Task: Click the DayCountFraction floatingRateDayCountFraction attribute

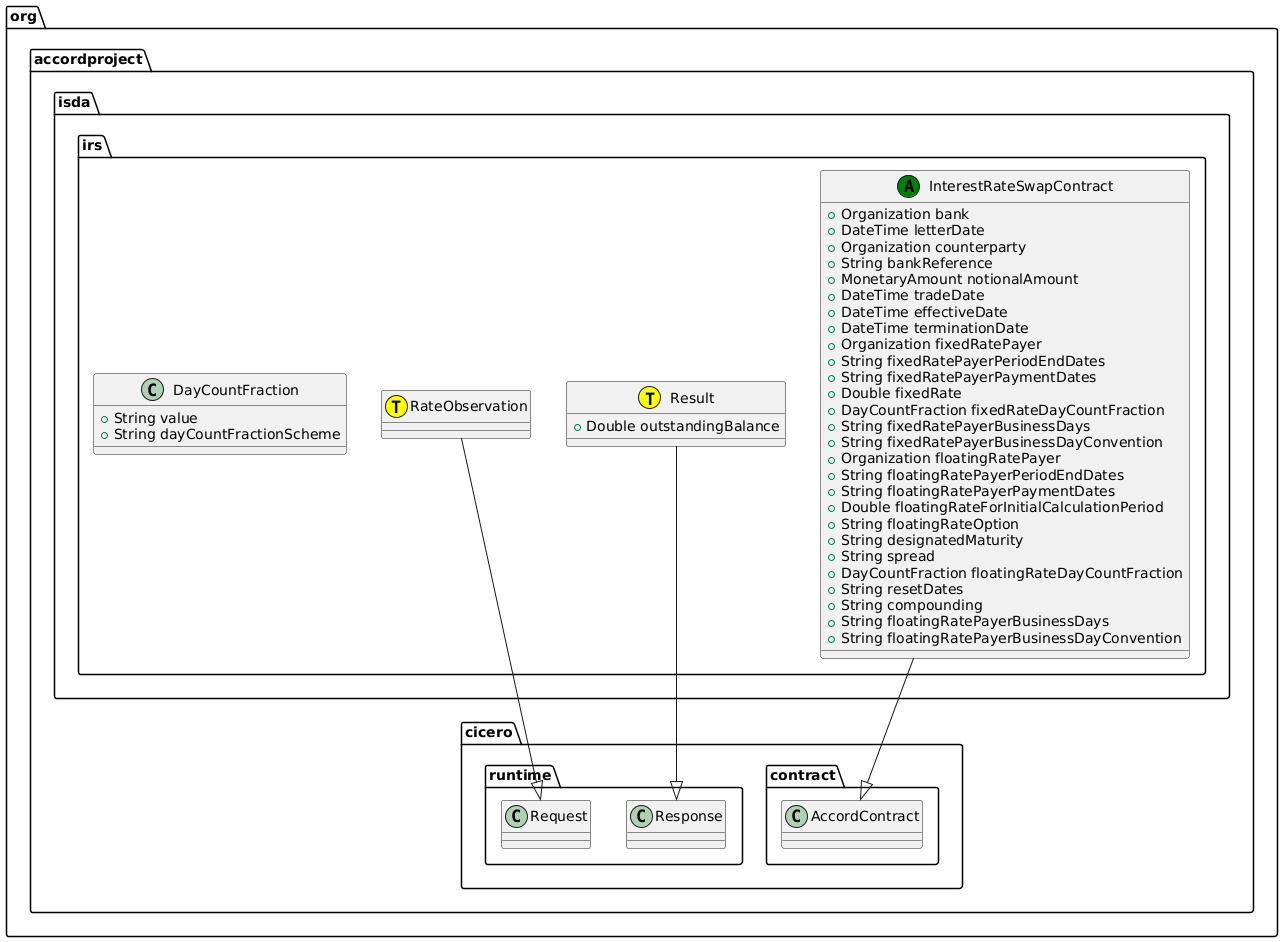Action: tap(1011, 573)
